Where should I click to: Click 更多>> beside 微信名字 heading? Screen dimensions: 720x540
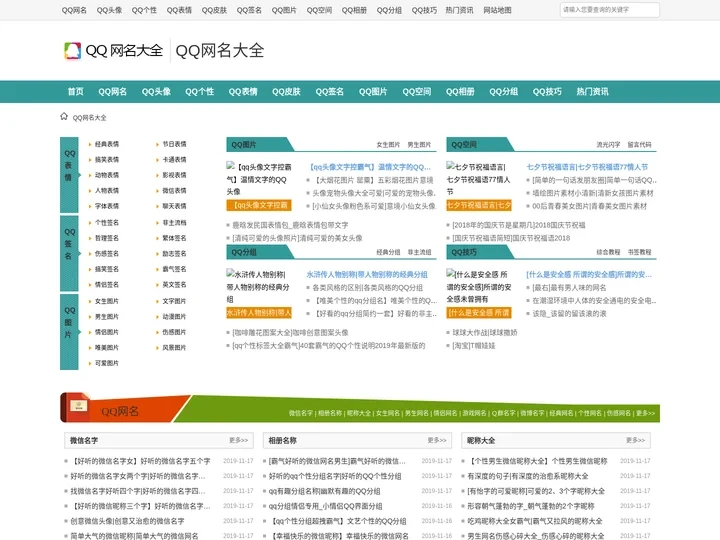coord(238,440)
